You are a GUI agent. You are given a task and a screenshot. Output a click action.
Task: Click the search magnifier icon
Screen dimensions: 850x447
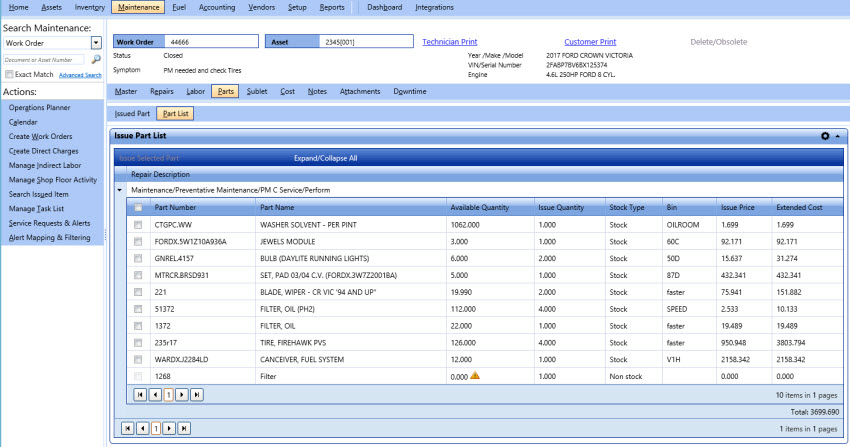pyautogui.click(x=96, y=59)
